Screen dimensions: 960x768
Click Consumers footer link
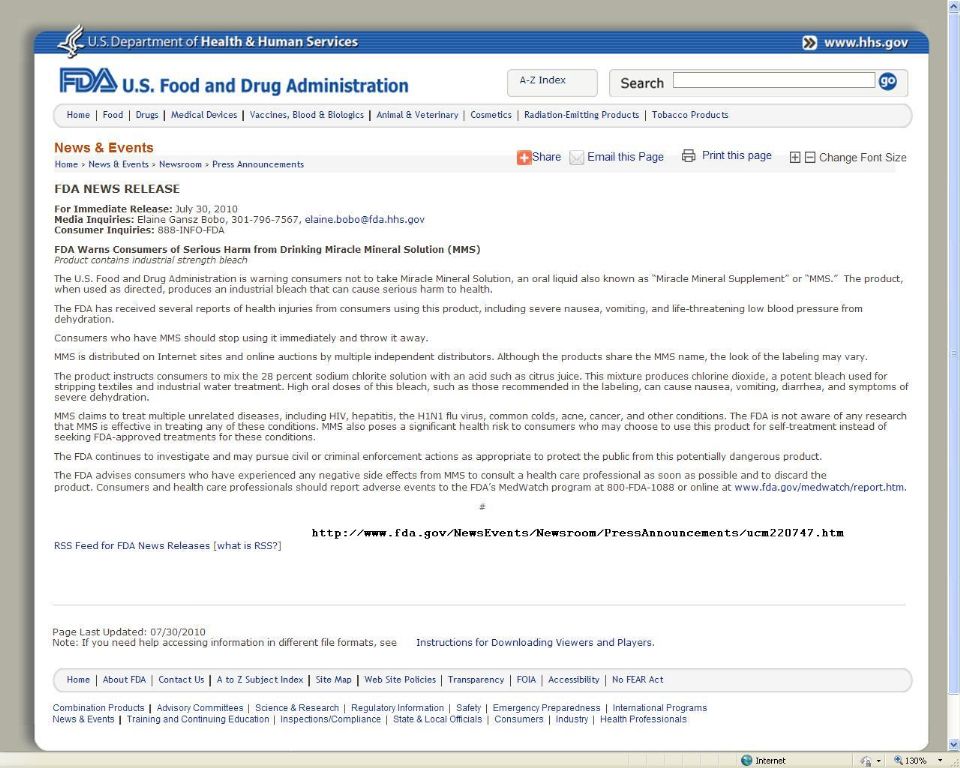tap(519, 719)
